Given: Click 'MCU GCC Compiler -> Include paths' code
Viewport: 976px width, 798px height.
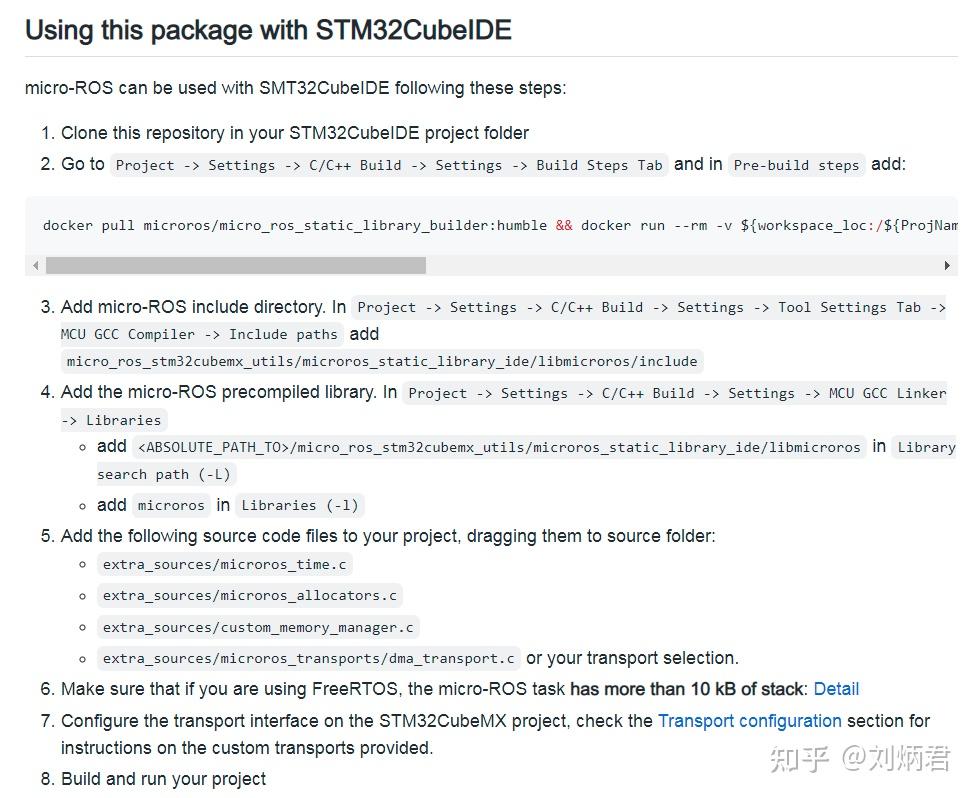Looking at the screenshot, I should [x=200, y=334].
